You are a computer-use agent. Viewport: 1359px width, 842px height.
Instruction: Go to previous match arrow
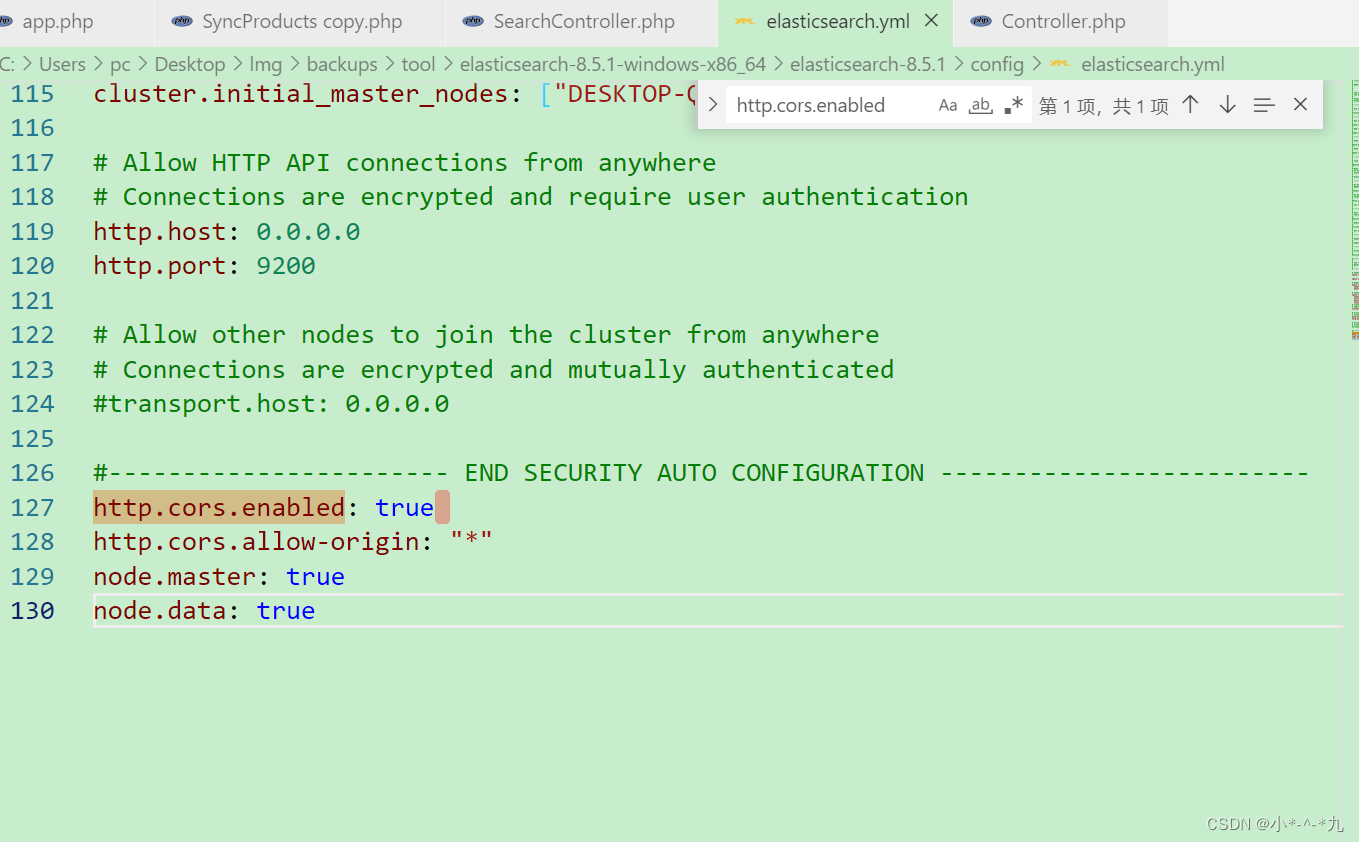pos(1190,104)
